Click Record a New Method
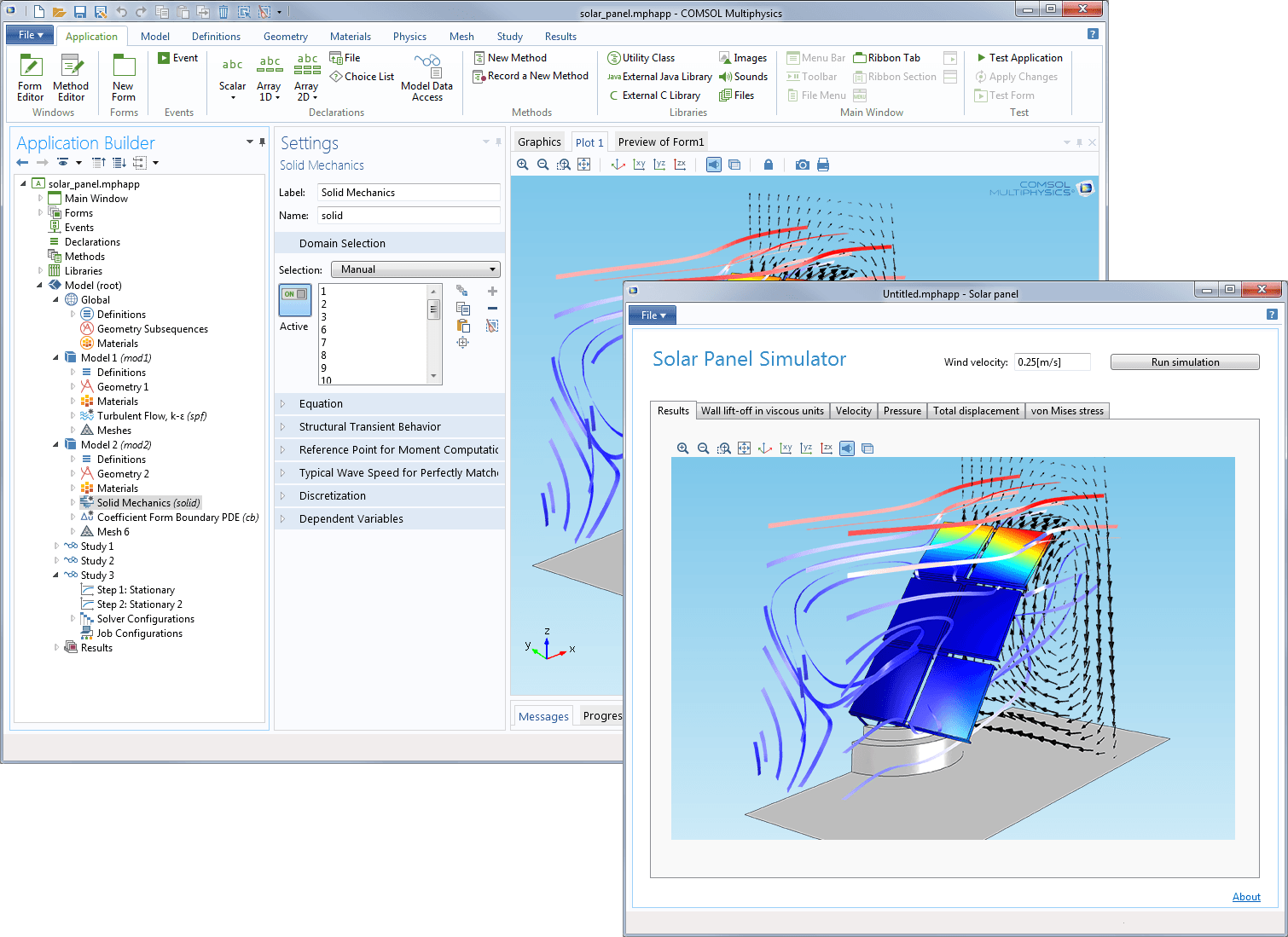The image size is (1288, 937). click(531, 76)
